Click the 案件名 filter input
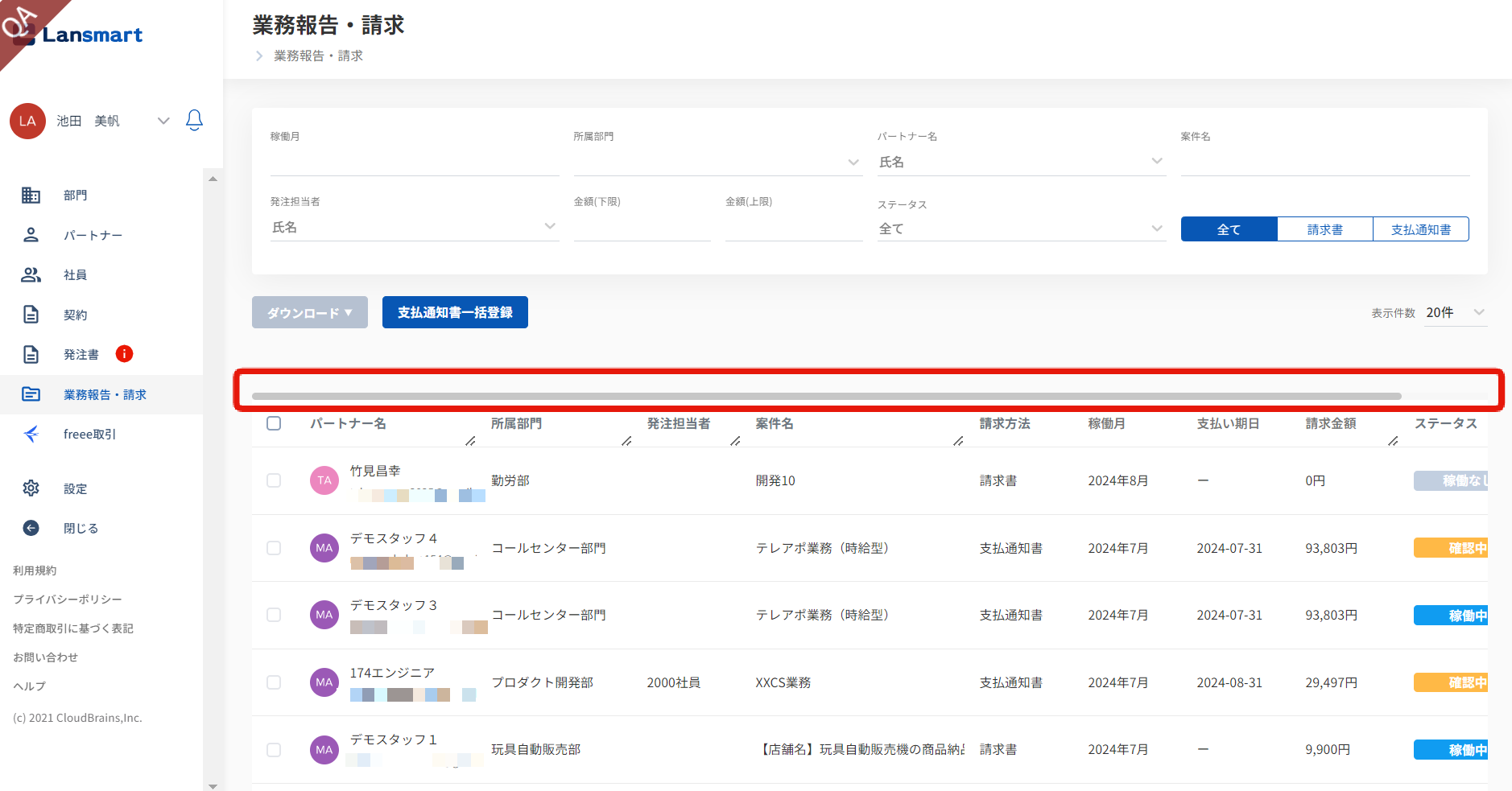Viewport: 1512px width, 791px height. [1324, 162]
